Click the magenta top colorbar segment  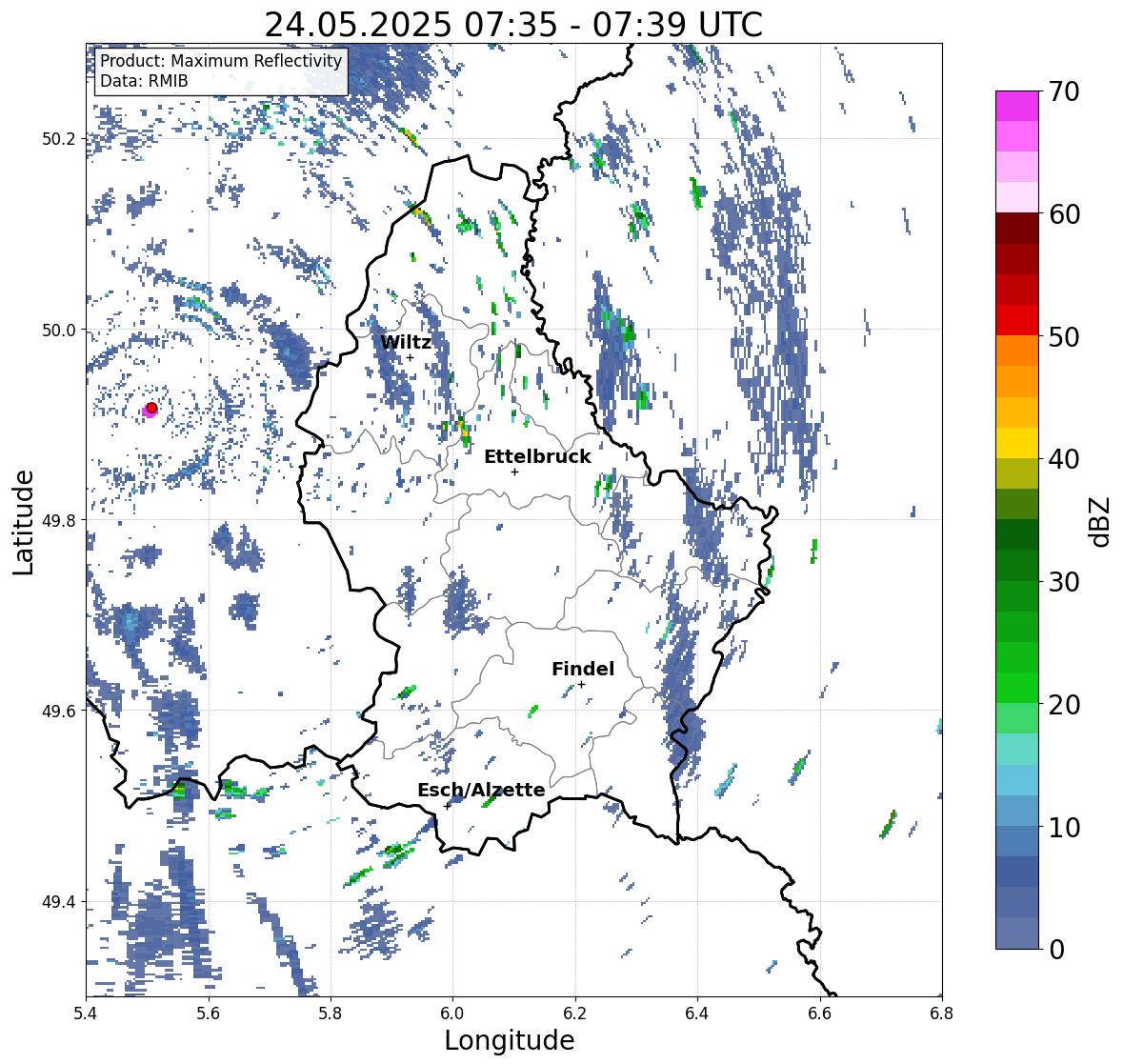[x=1017, y=106]
